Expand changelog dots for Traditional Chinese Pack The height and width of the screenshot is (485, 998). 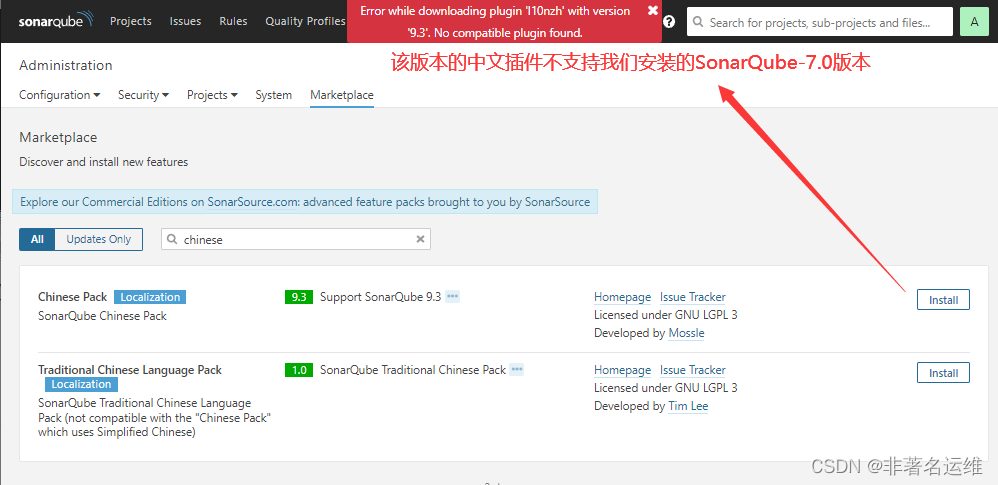point(517,370)
